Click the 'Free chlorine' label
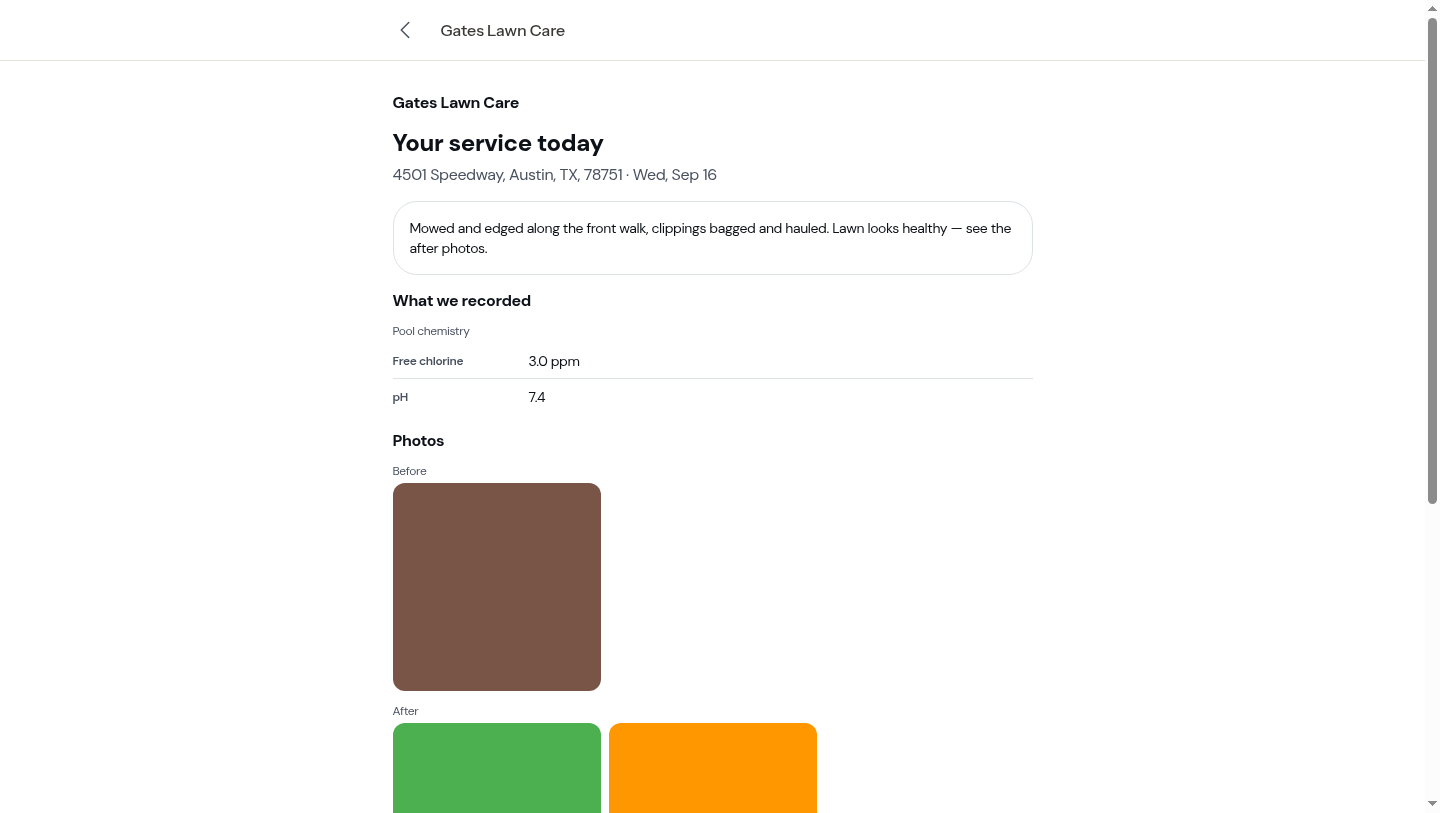Viewport: 1440px width, 813px height. tap(428, 361)
